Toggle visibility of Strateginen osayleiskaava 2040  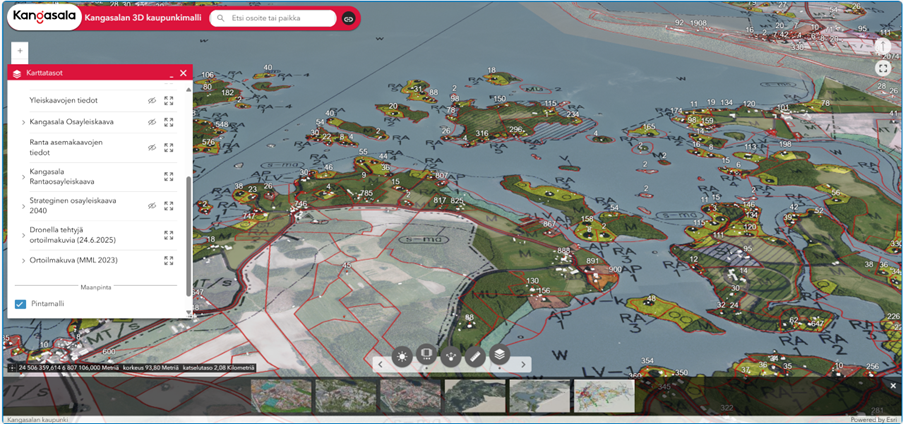[153, 205]
